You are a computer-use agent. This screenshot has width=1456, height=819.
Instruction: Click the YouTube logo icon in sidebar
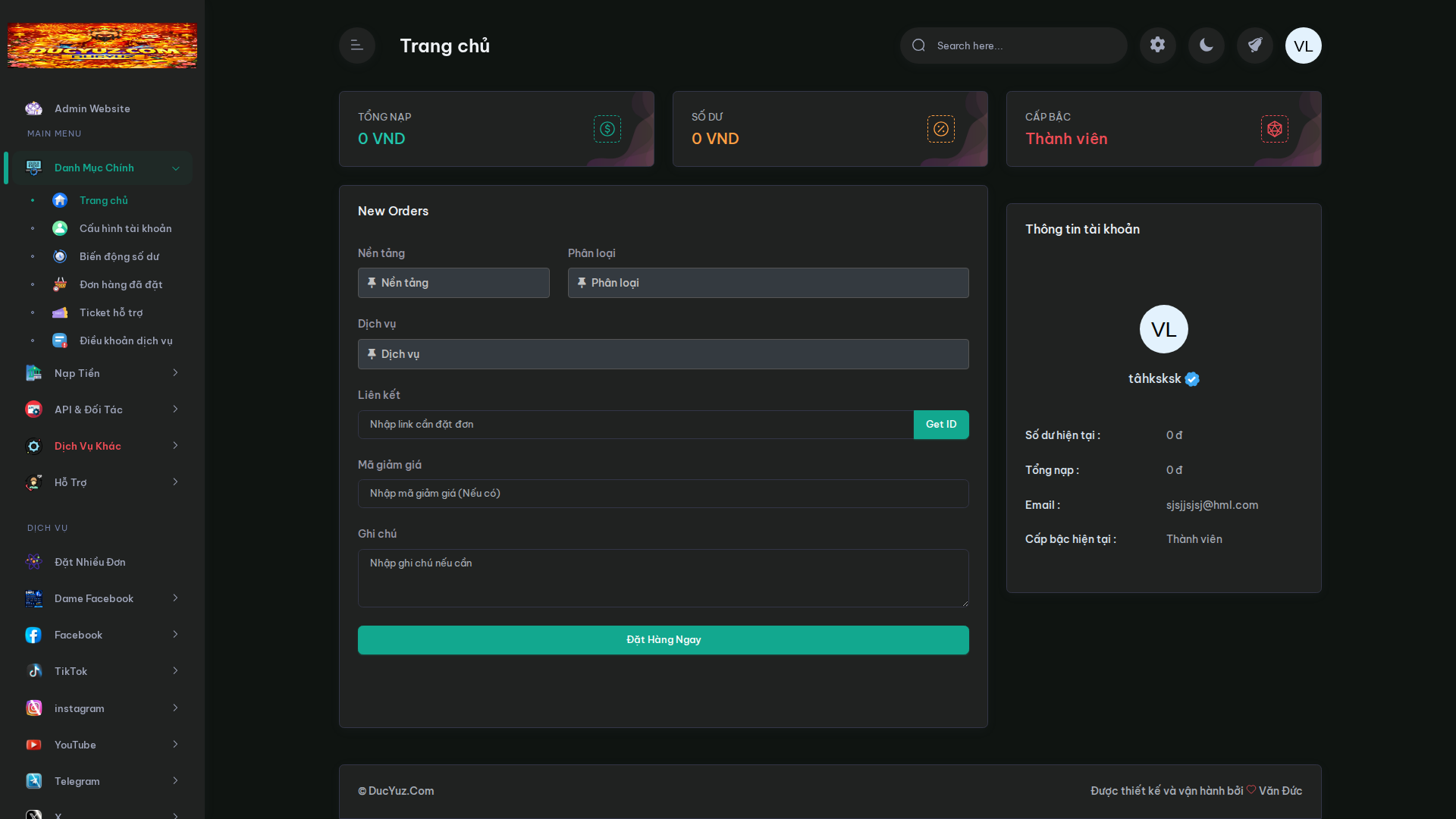tap(33, 745)
